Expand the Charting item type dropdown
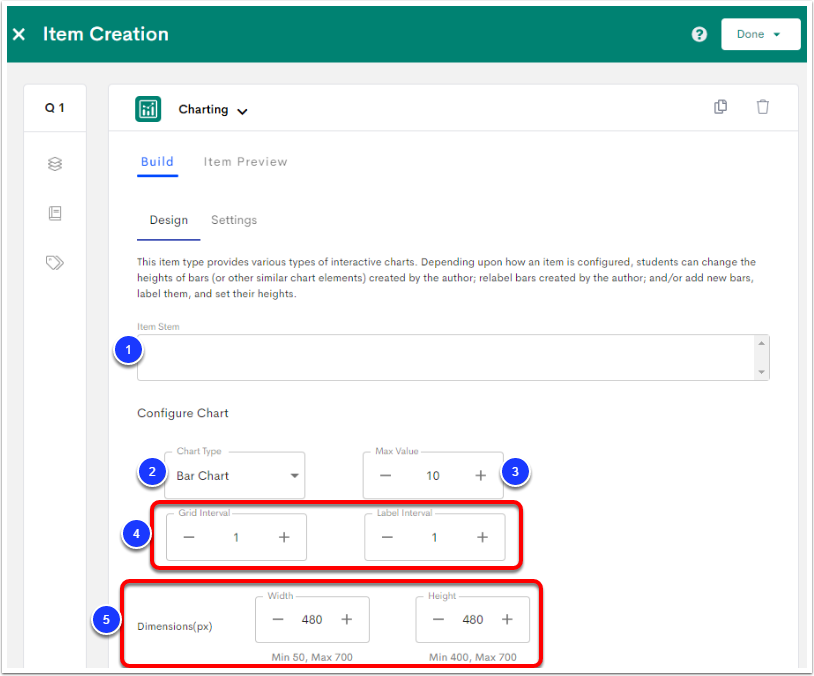Screen dimensions: 814x676 tap(242, 111)
